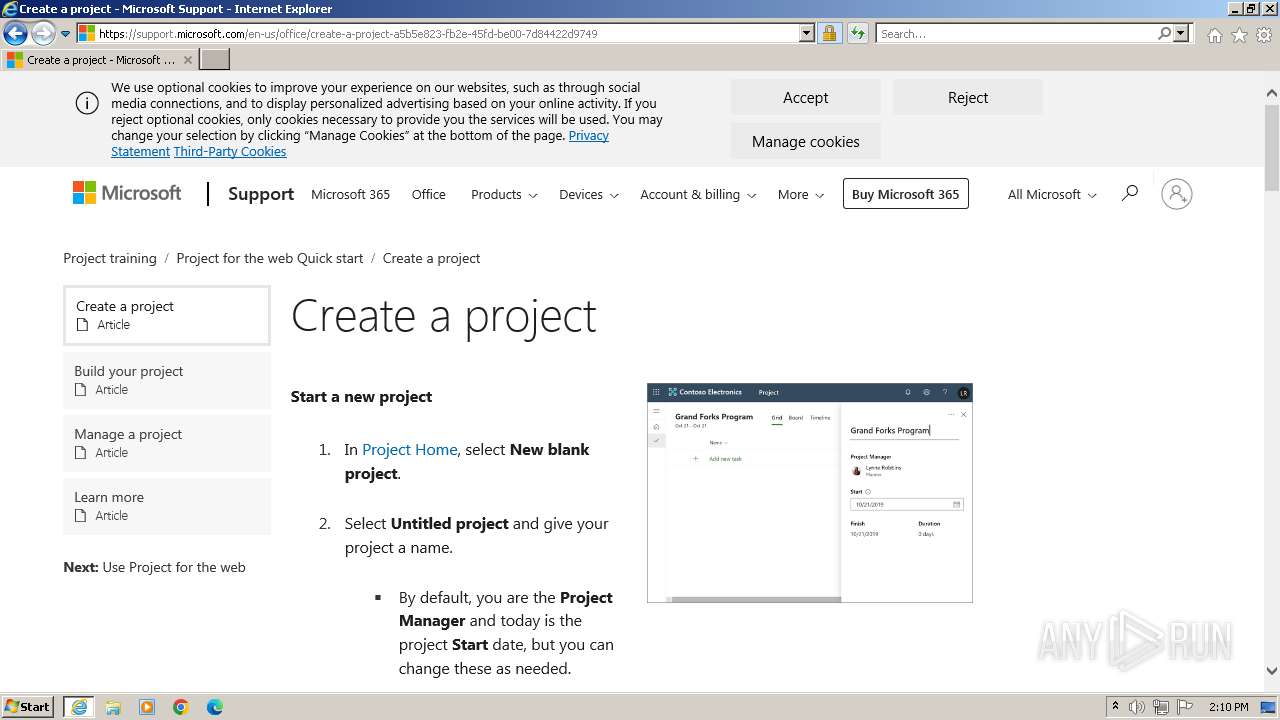The height and width of the screenshot is (720, 1280).
Task: Open the Favorites star icon
Action: click(1239, 34)
